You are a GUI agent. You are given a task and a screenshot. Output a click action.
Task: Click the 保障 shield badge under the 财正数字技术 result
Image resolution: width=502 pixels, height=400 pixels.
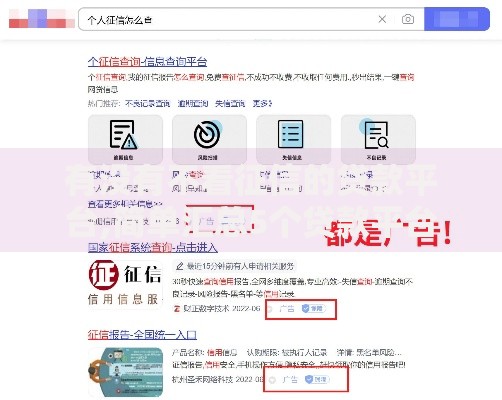(313, 309)
